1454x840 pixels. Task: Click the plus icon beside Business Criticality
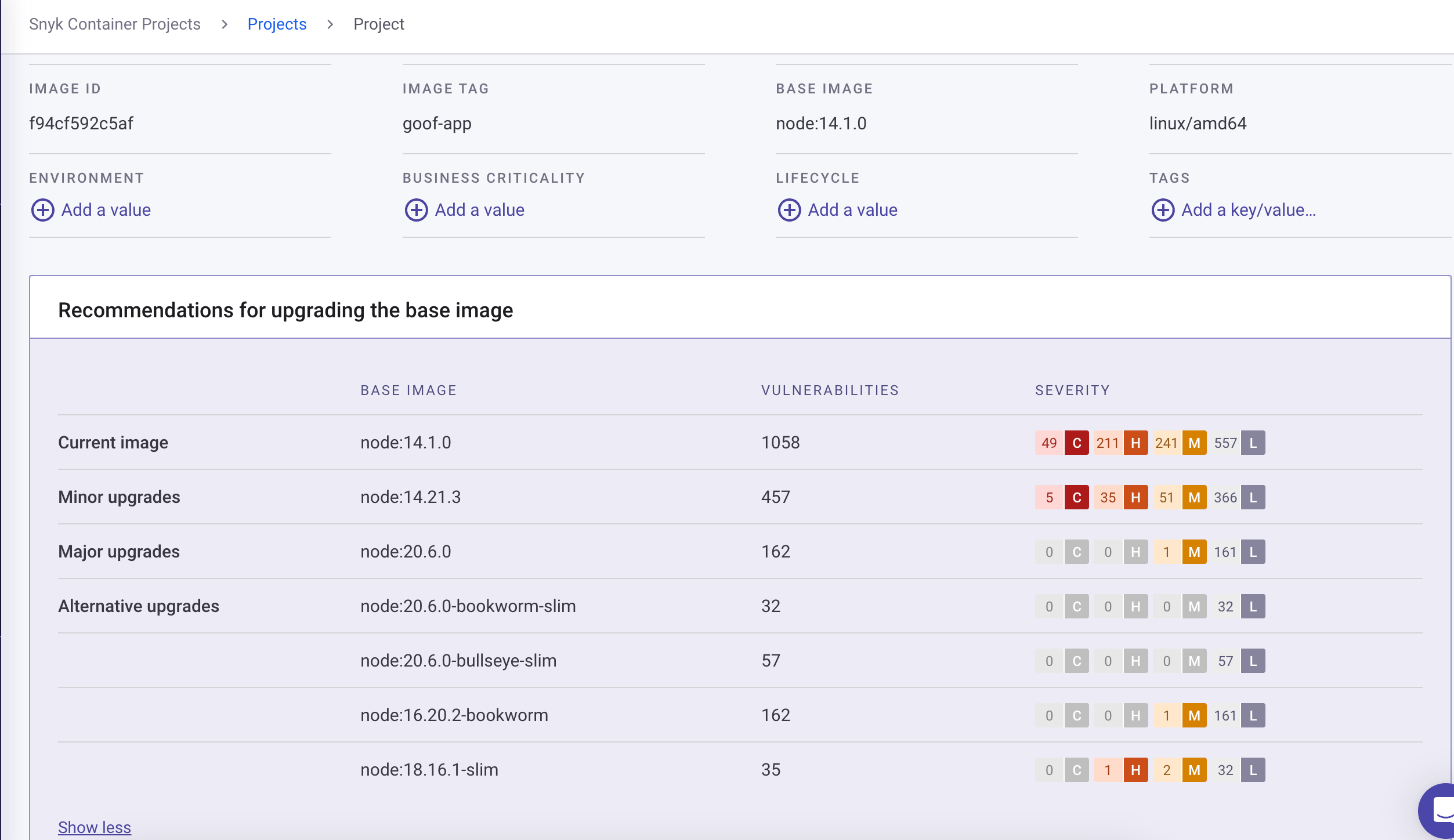click(x=415, y=209)
